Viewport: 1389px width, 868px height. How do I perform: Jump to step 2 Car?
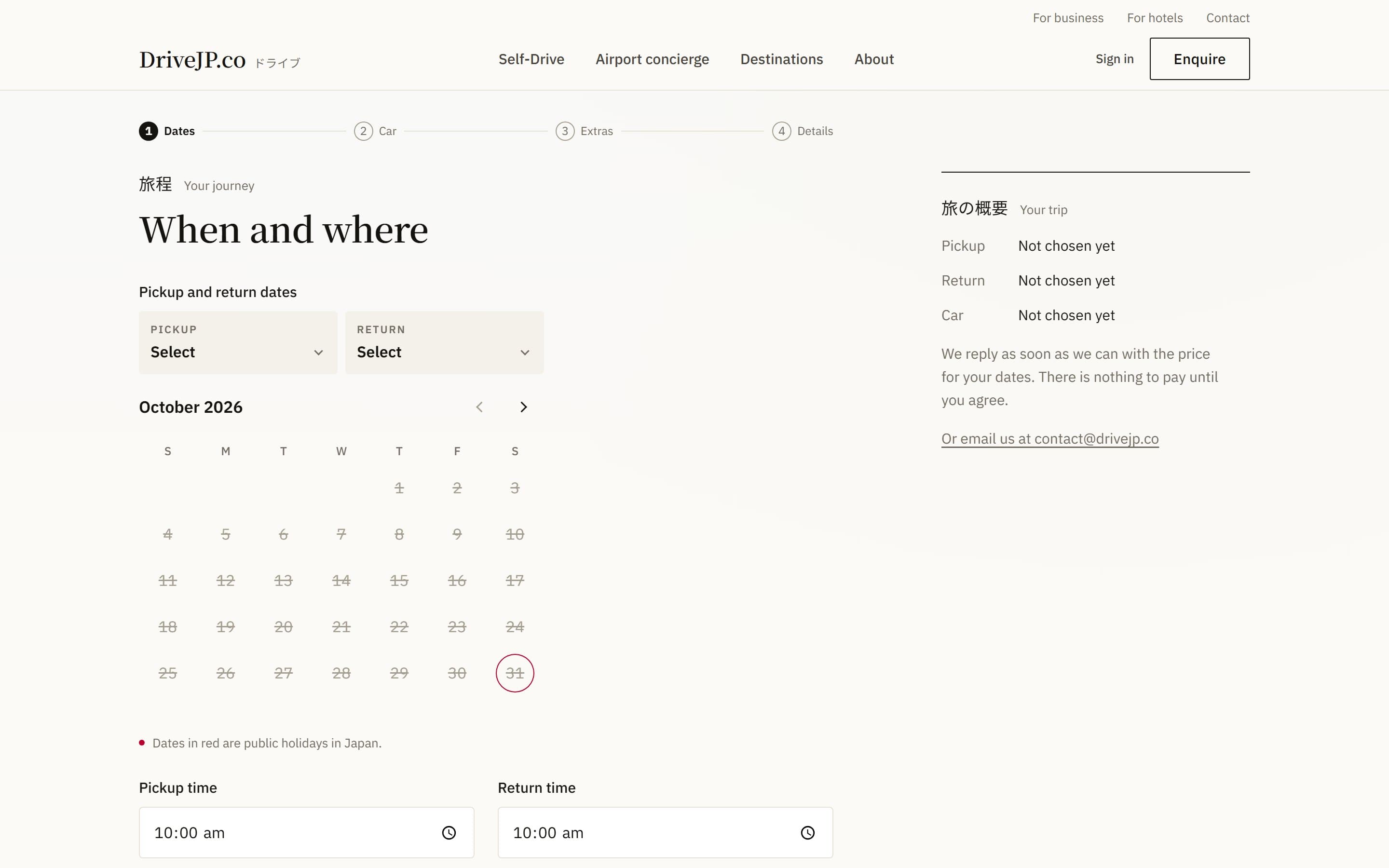point(375,132)
